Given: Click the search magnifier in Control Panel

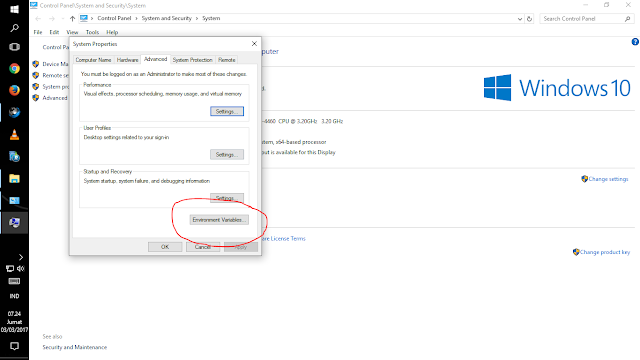Looking at the screenshot, I should click(x=627, y=19).
